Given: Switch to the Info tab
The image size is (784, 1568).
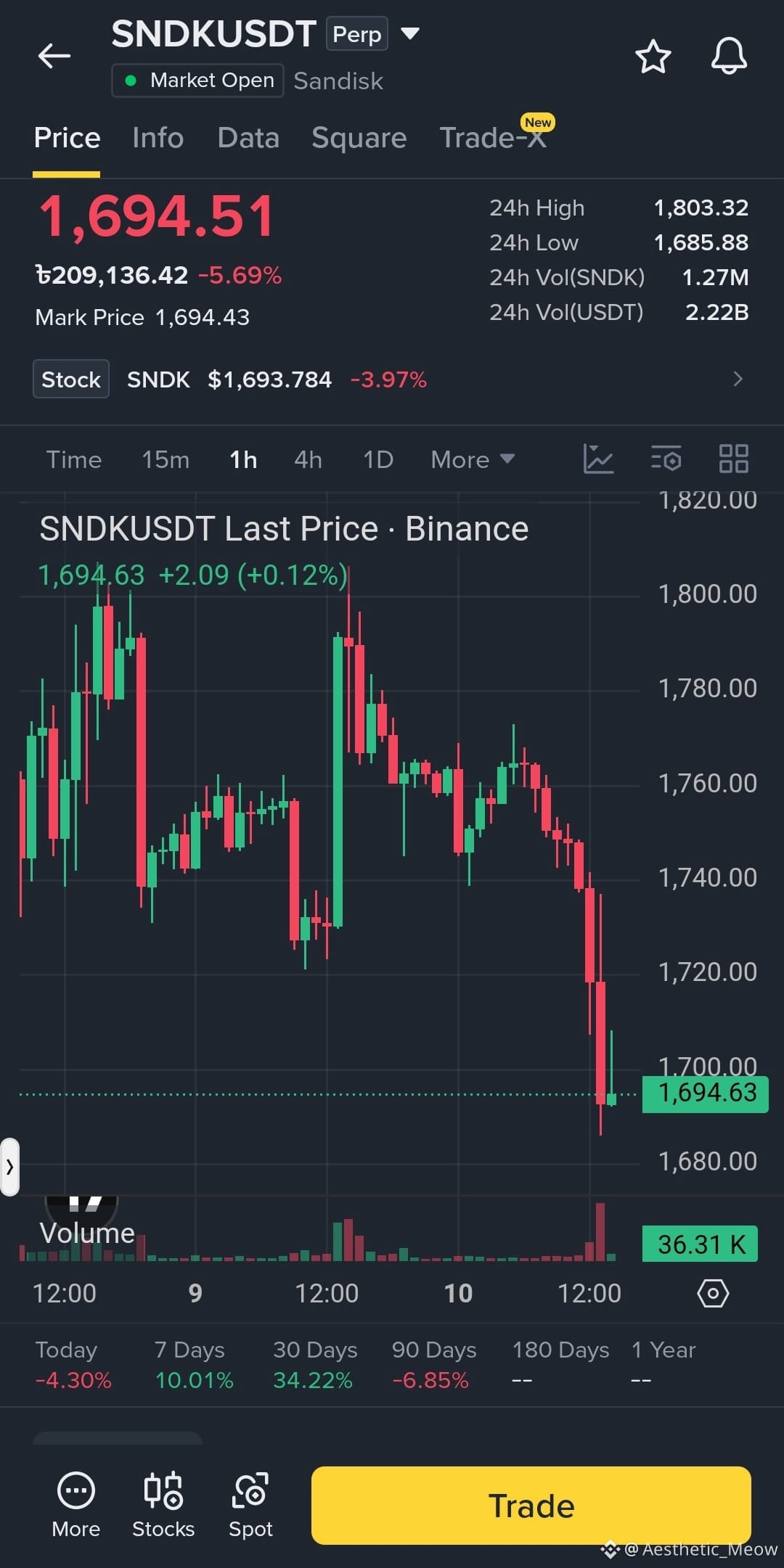Looking at the screenshot, I should (x=158, y=138).
